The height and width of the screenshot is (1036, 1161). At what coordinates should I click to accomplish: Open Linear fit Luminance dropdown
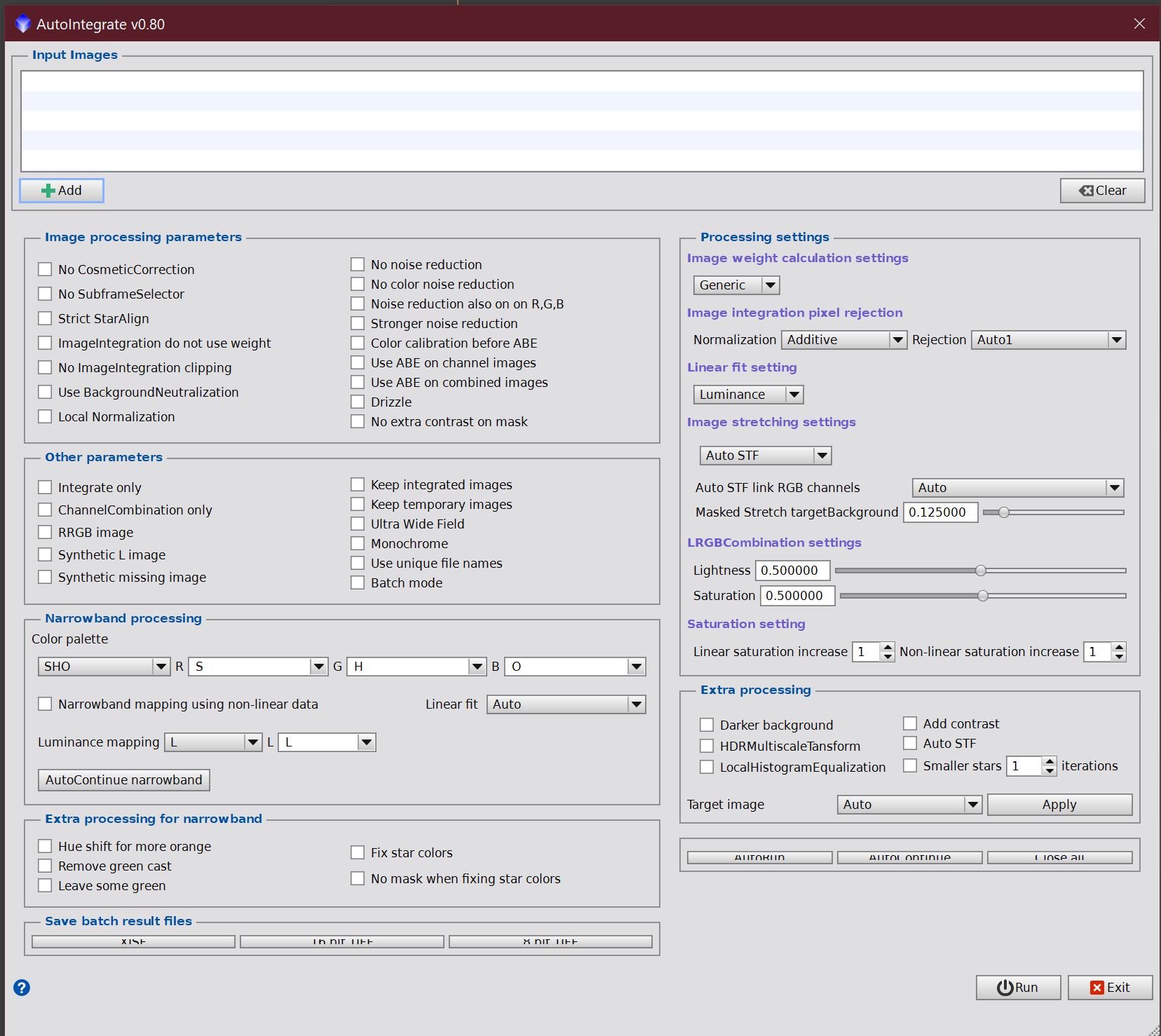pos(748,395)
